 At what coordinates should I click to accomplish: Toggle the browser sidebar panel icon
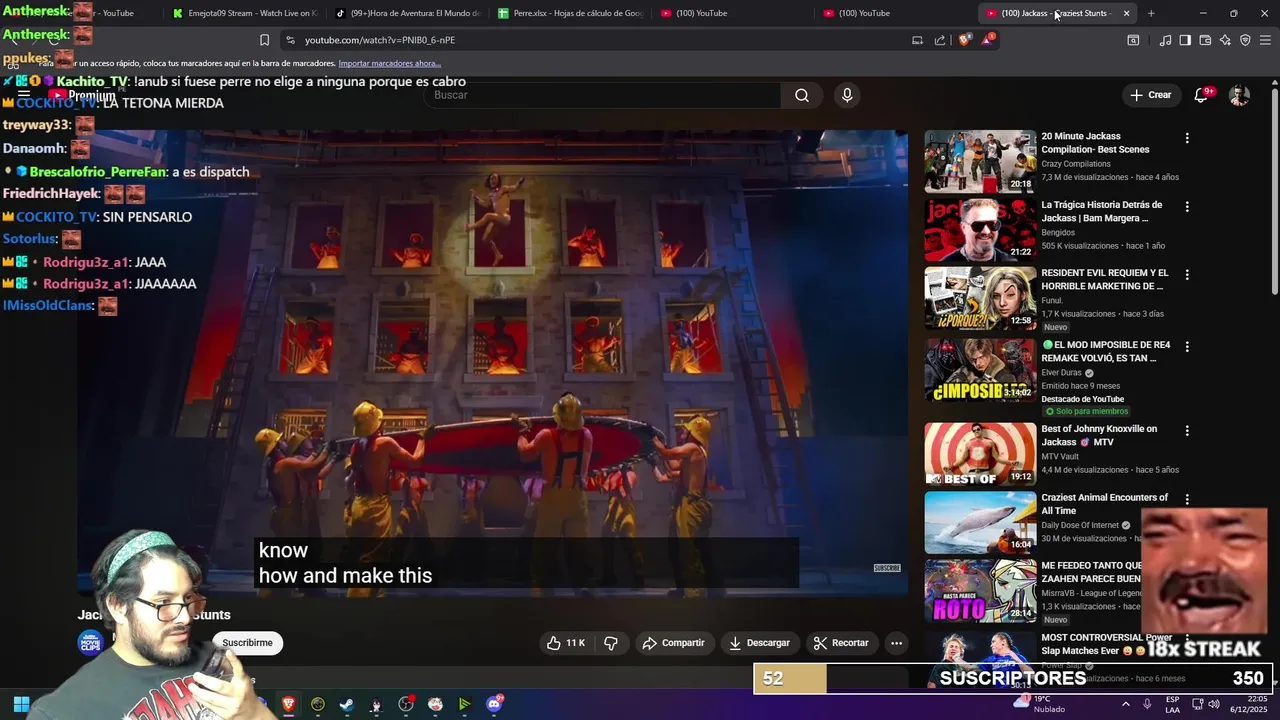(x=1185, y=40)
